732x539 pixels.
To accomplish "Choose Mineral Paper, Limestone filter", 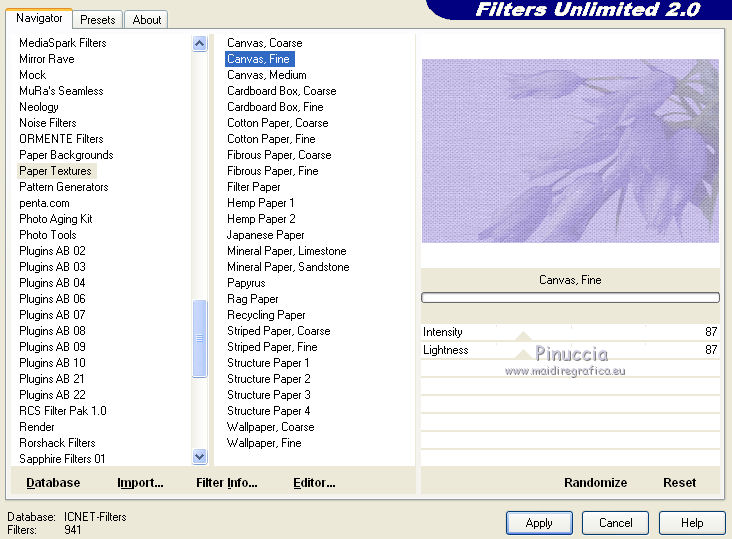I will [287, 251].
